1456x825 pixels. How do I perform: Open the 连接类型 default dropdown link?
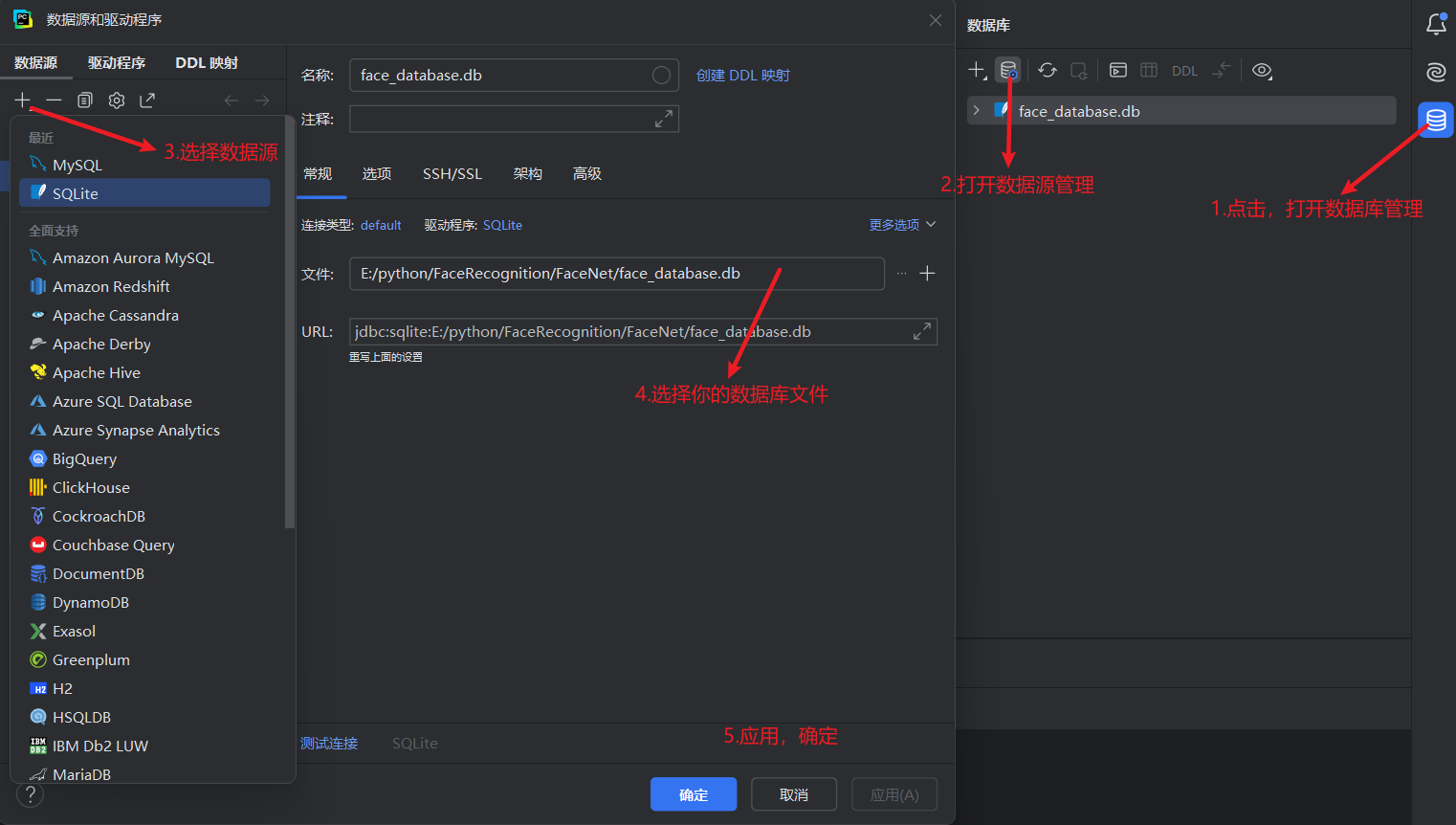point(381,225)
